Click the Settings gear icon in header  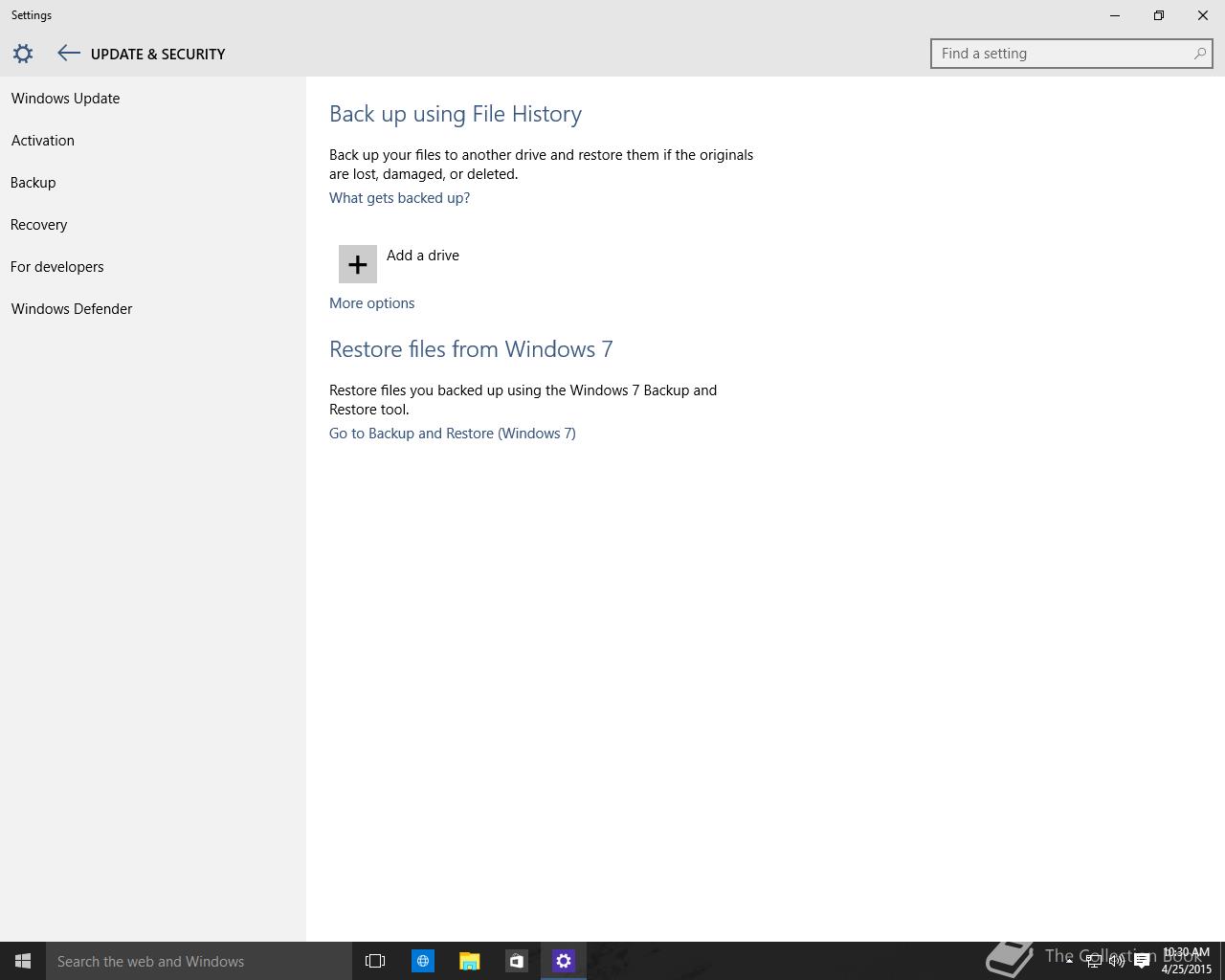click(x=23, y=54)
